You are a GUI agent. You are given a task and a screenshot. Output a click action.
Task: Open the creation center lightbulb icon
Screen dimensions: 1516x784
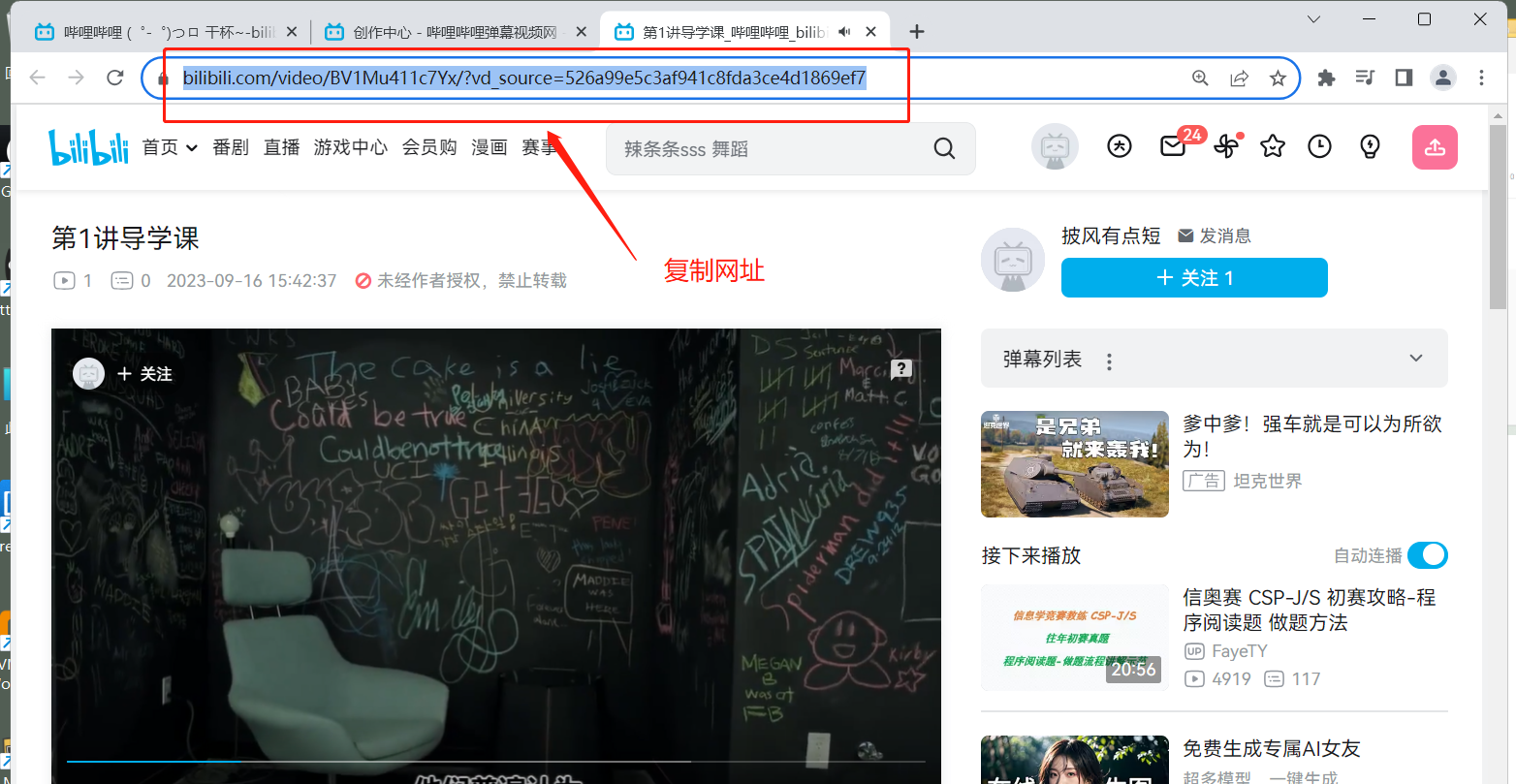tap(1370, 147)
